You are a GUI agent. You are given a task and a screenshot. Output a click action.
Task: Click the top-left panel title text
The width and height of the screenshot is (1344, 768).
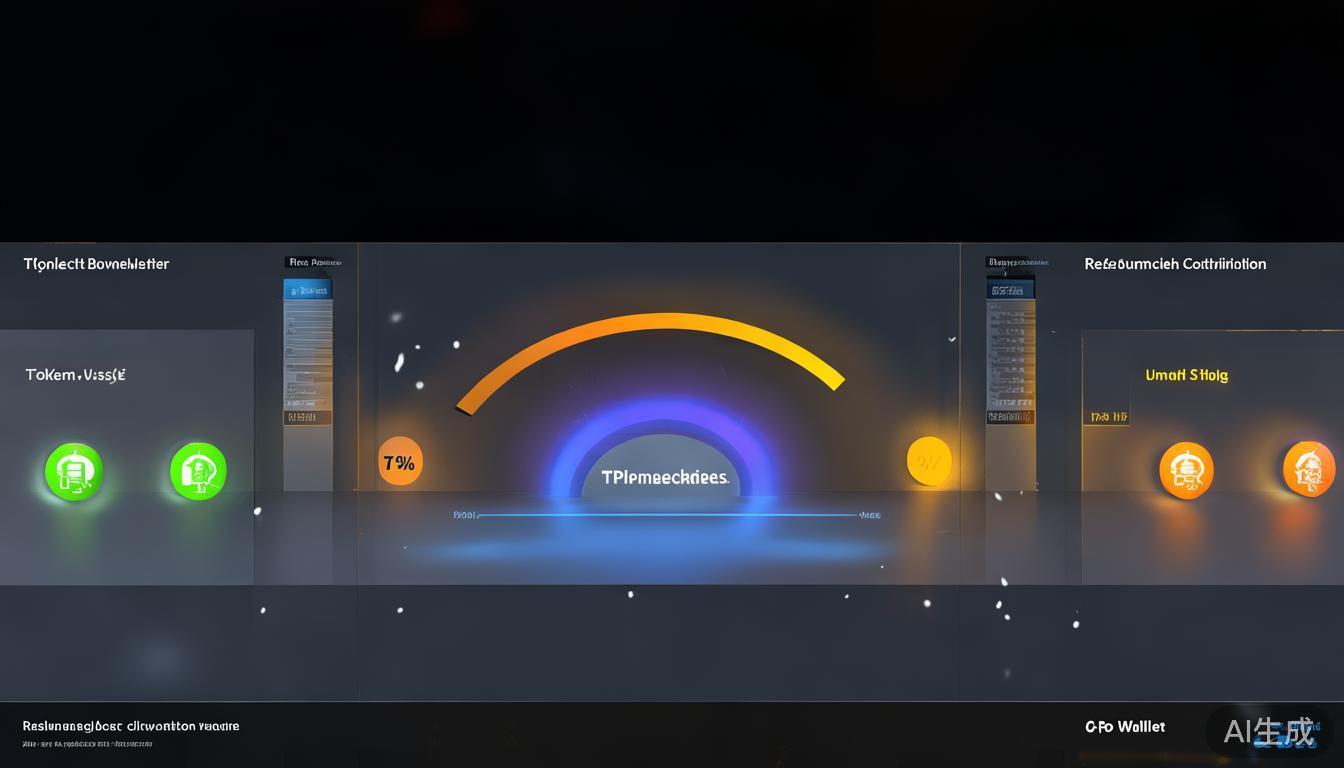(x=96, y=264)
